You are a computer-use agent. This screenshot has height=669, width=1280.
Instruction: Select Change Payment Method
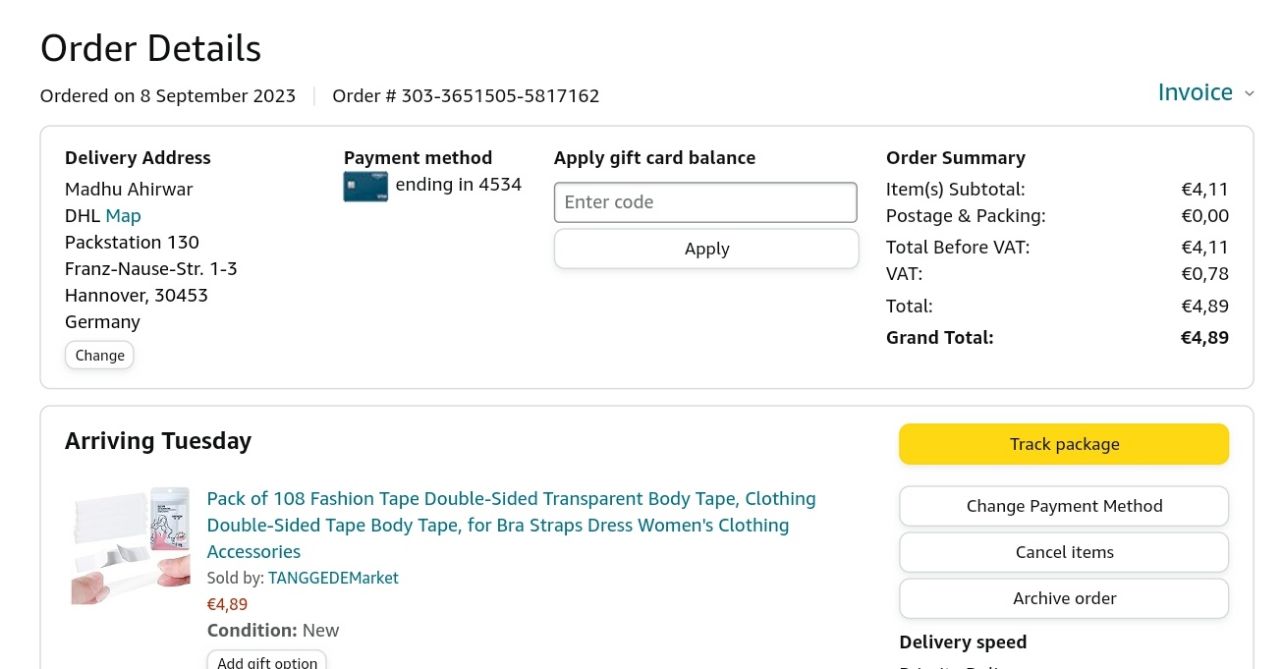coord(1063,506)
